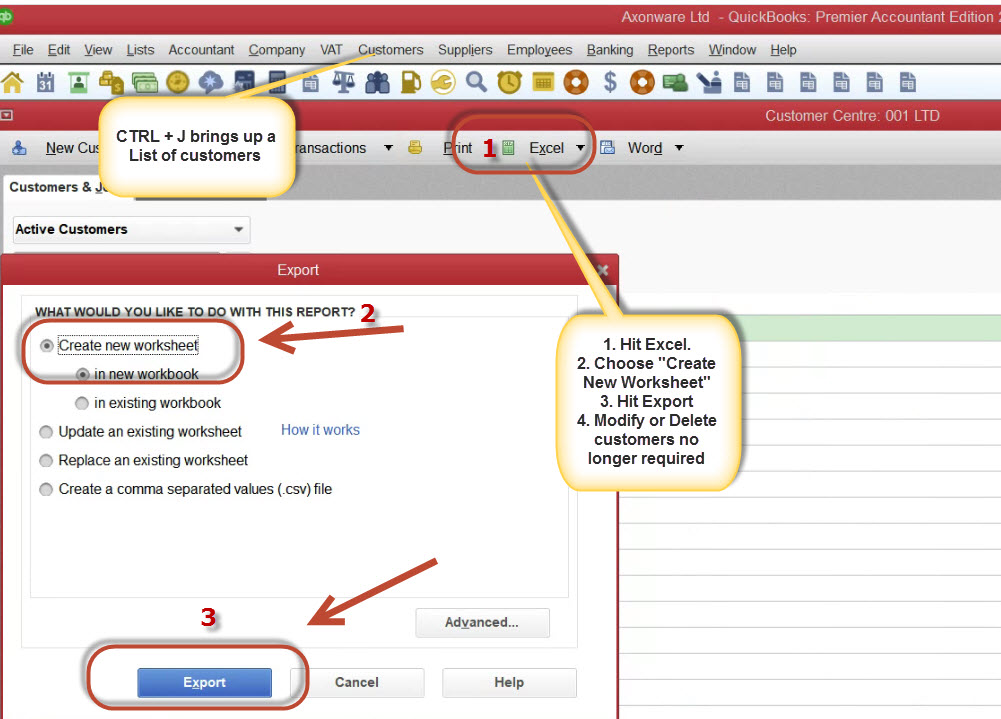The height and width of the screenshot is (719, 1001).
Task: Click the gold wrench circle icon
Action: point(443,82)
